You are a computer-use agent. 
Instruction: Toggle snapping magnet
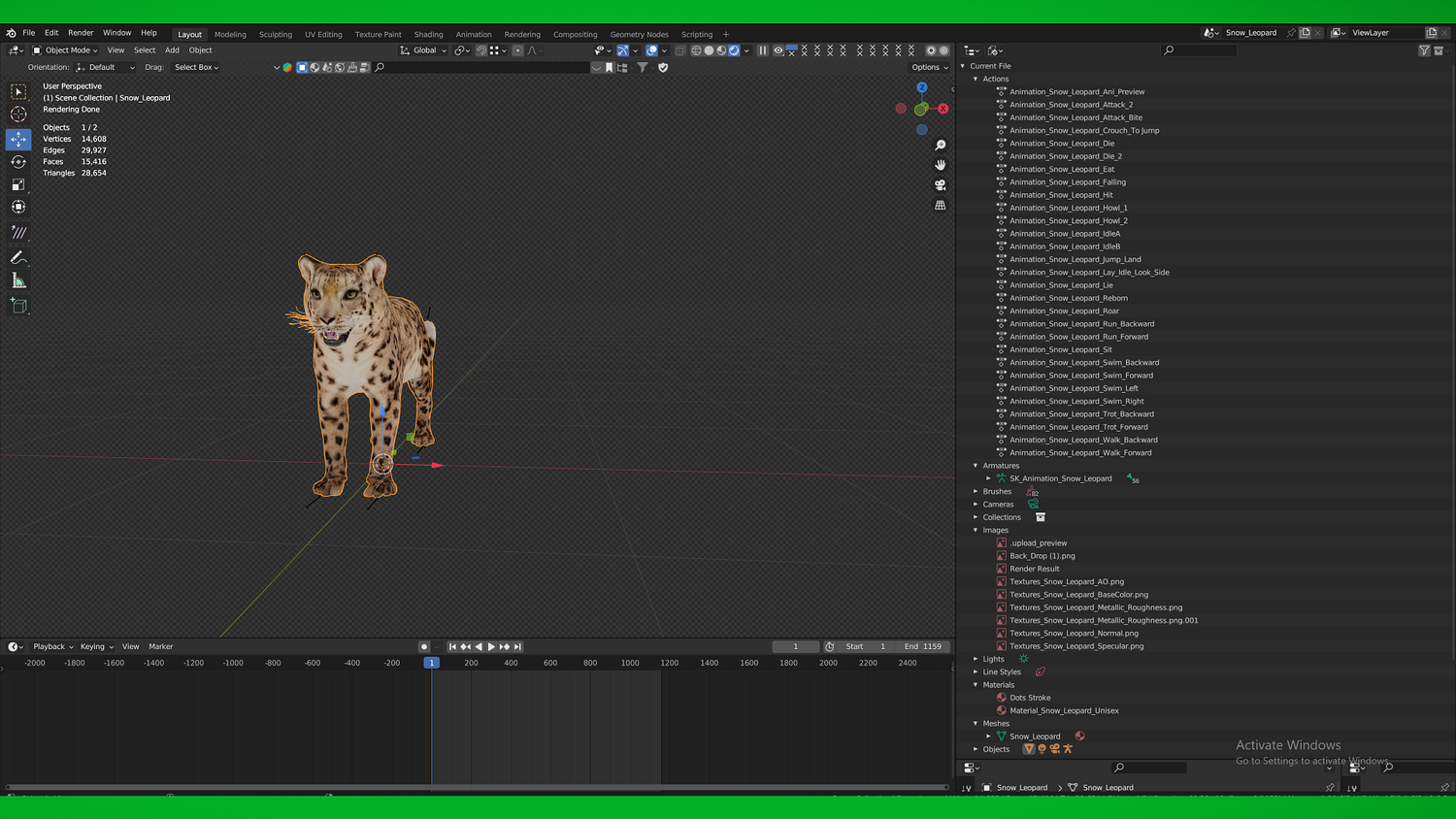tap(480, 50)
